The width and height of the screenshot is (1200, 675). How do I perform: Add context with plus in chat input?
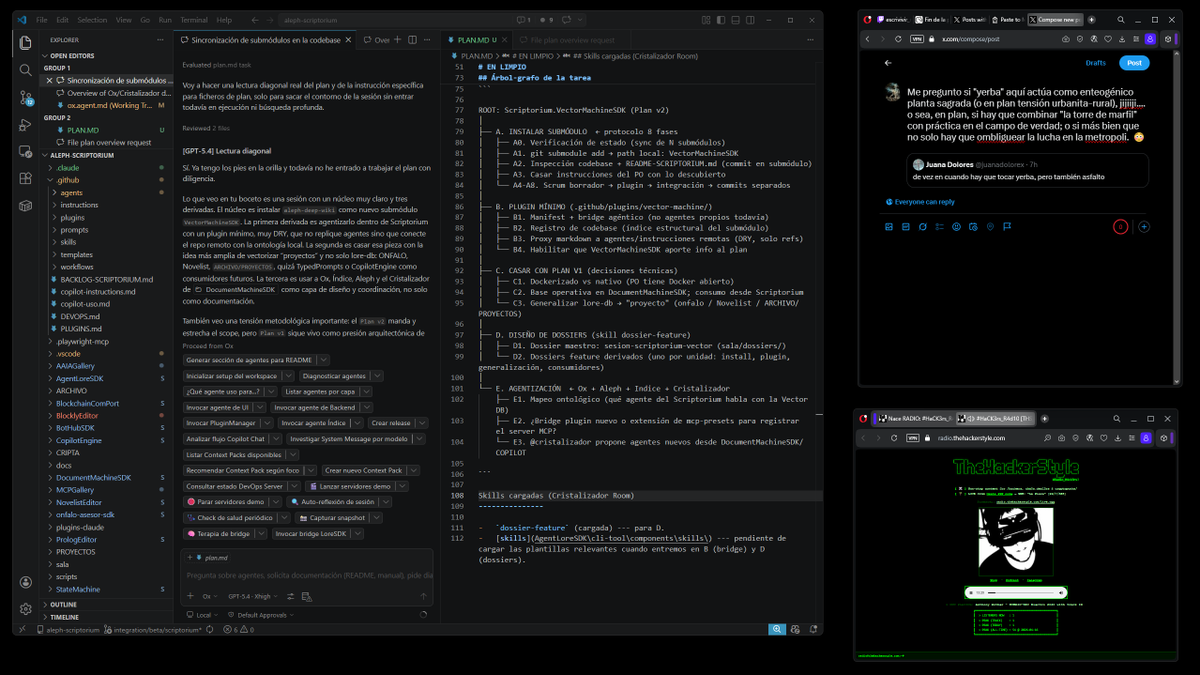click(190, 596)
